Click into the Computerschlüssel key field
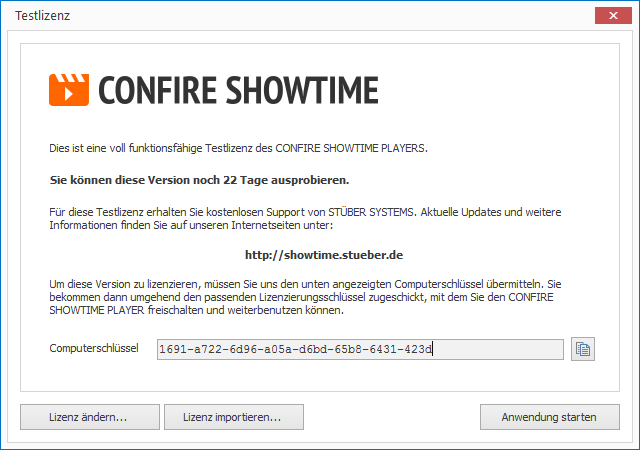 pos(360,350)
